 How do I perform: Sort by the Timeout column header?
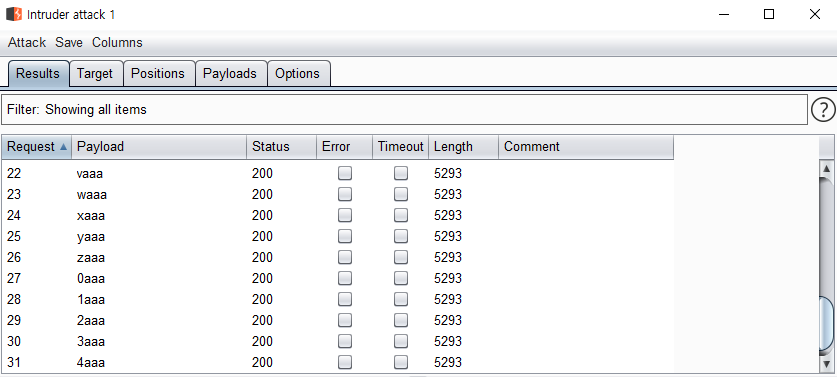pyautogui.click(x=400, y=147)
